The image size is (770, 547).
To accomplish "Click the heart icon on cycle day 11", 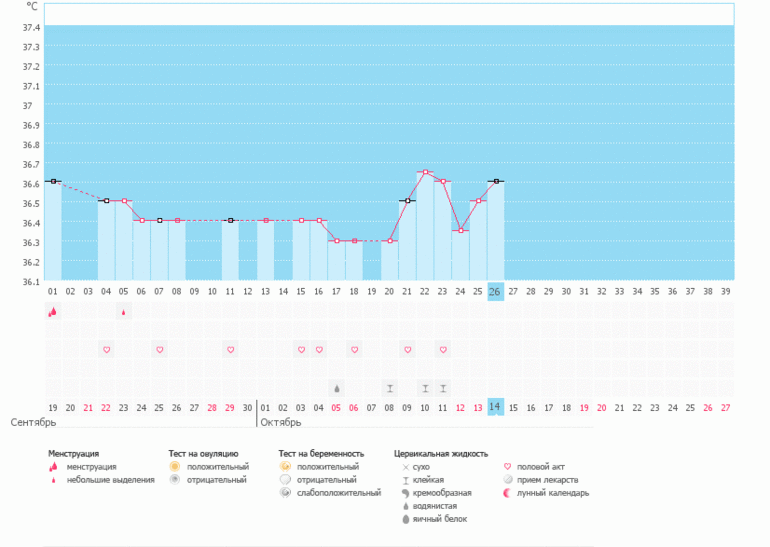I will 230,349.
